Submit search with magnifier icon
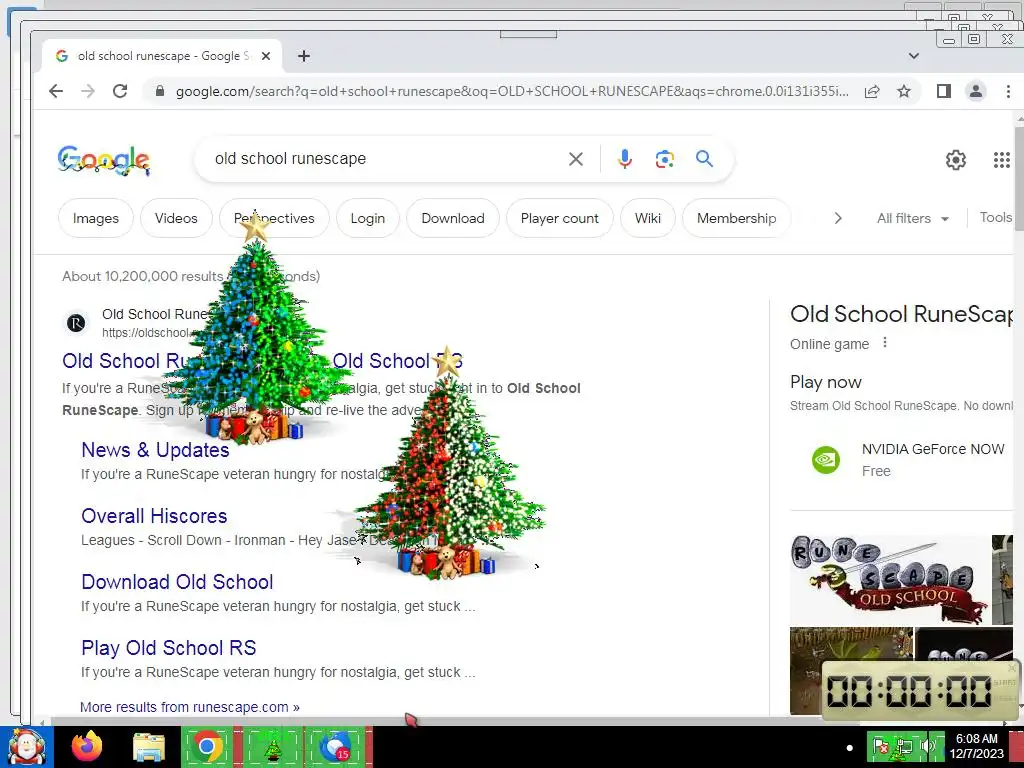Image resolution: width=1024 pixels, height=768 pixels. click(704, 159)
